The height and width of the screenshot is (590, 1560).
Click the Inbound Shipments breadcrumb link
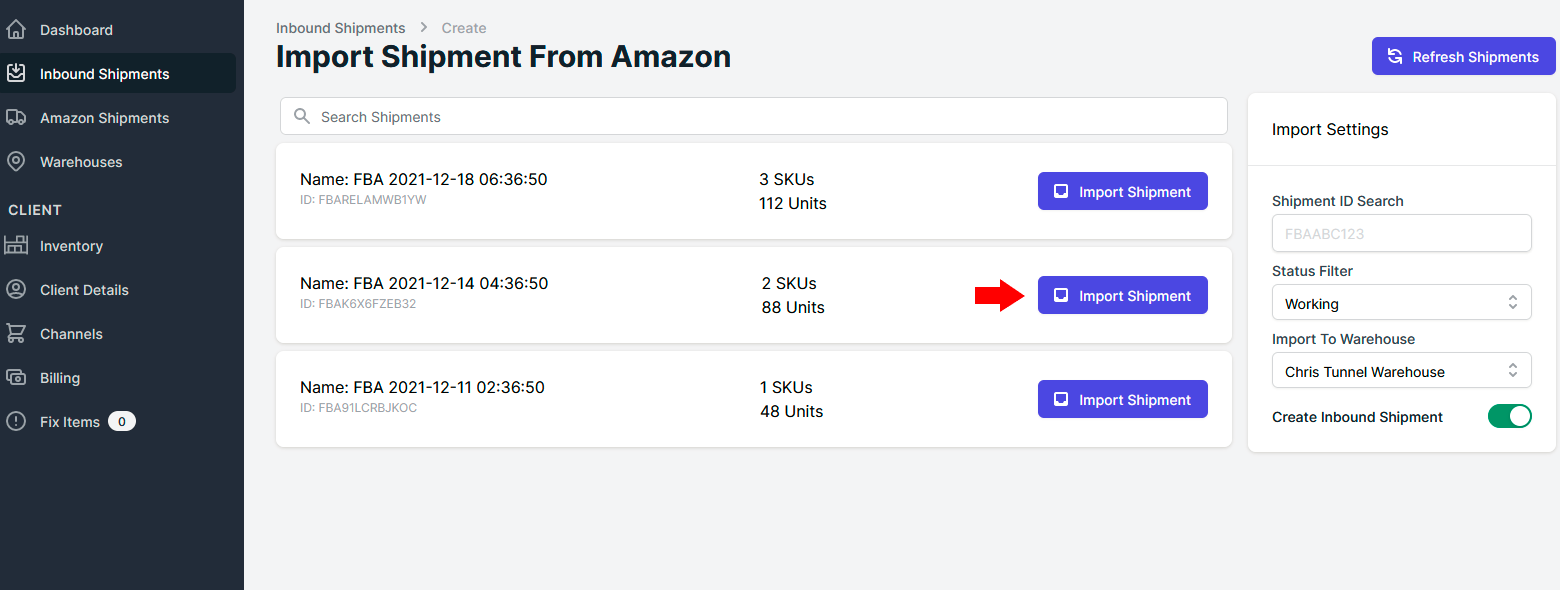click(341, 28)
